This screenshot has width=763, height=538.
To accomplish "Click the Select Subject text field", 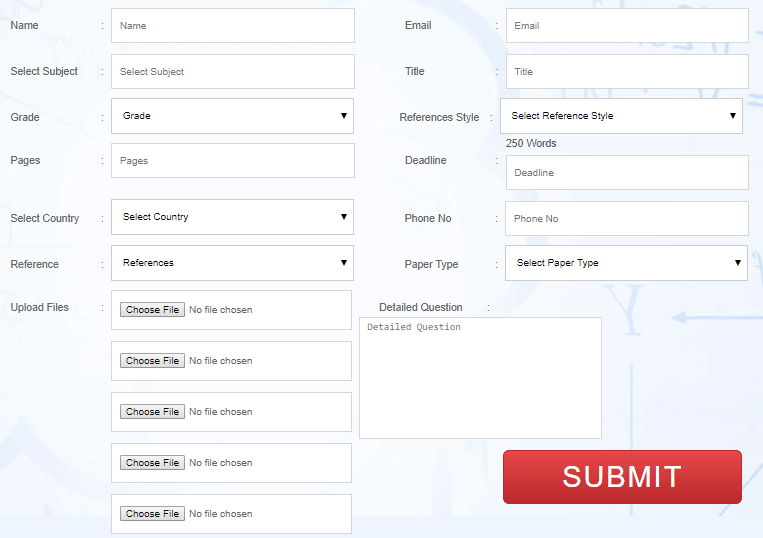I will [x=233, y=72].
